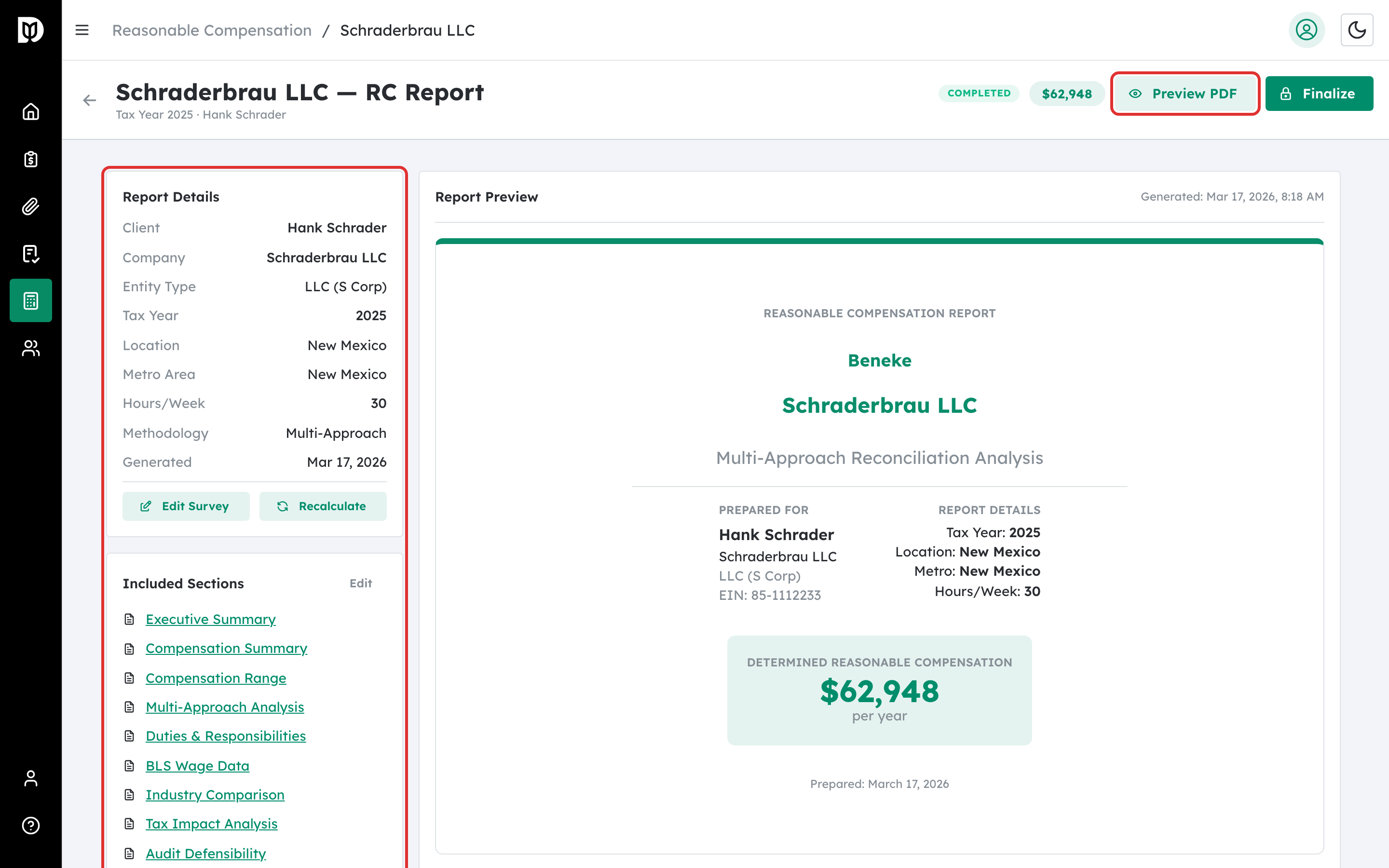Open the hamburger navigation menu
Viewport: 1389px width, 868px height.
82,30
